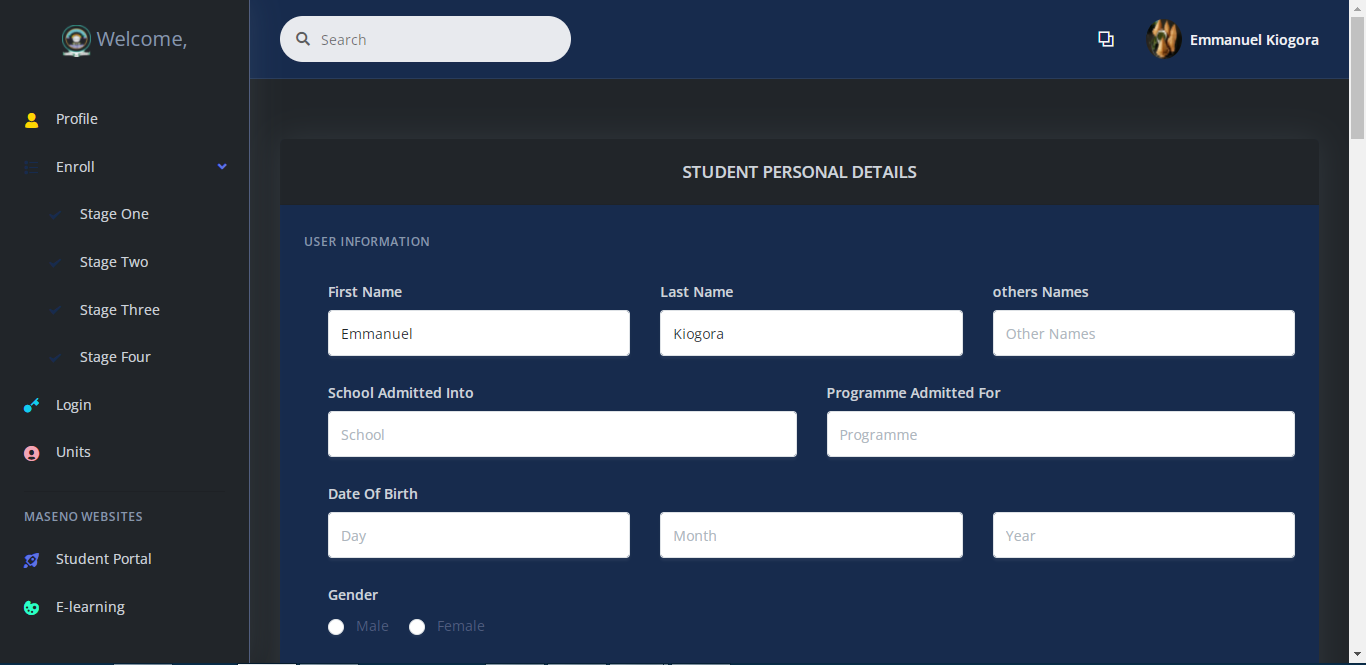
Task: Click the checkmark icon beside Stage Two
Action: [x=56, y=262]
